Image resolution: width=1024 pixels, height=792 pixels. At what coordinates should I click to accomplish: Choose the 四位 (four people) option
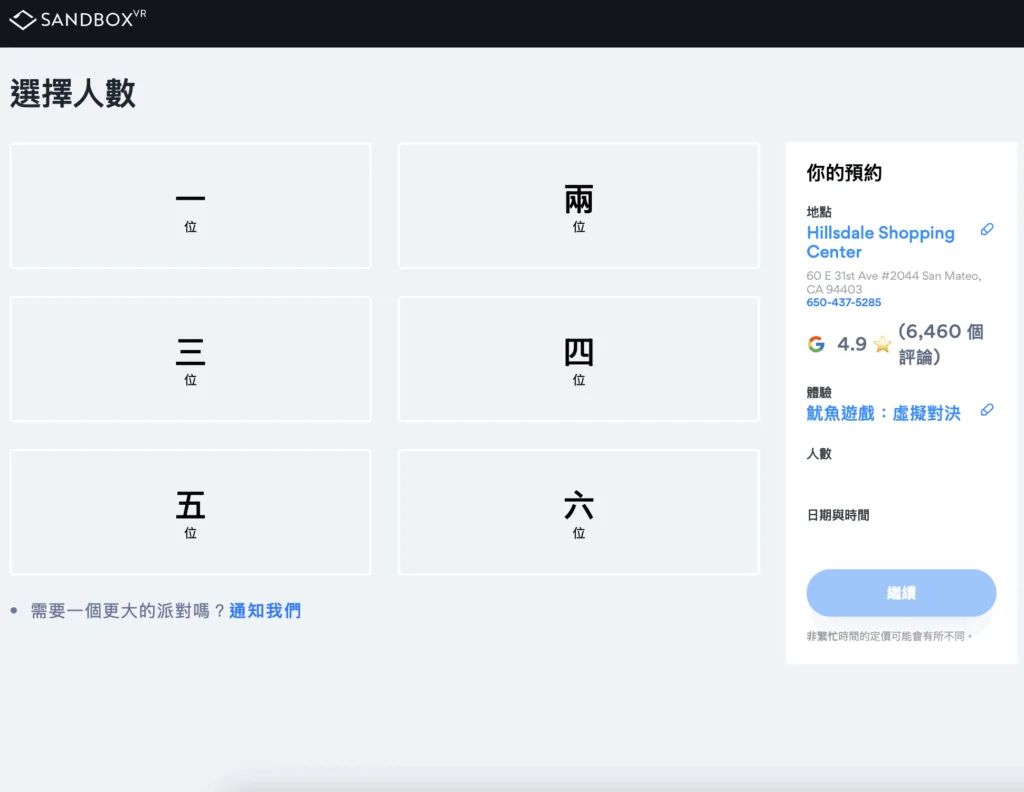point(579,359)
